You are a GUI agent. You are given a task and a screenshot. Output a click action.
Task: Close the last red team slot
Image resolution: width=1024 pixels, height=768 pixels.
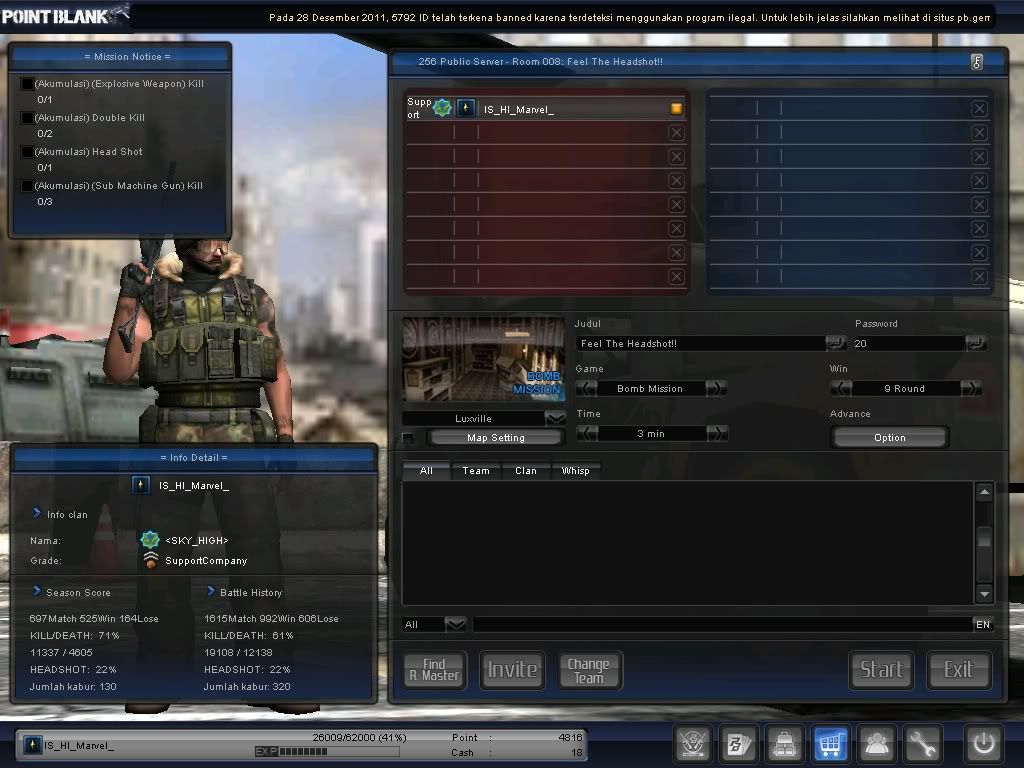point(677,276)
